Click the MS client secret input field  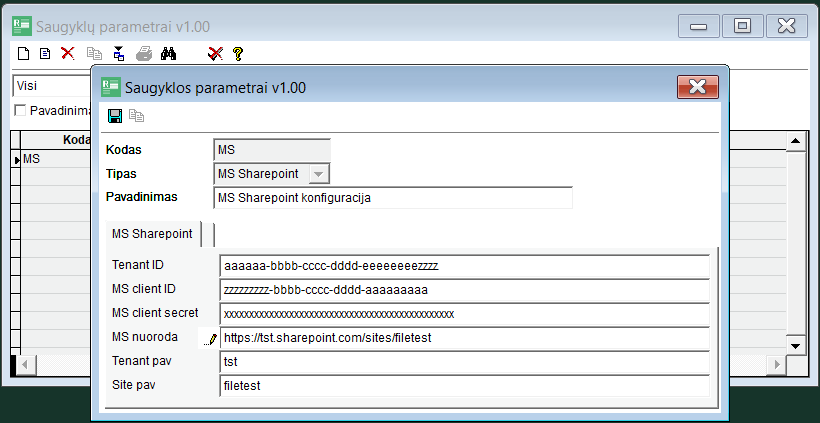pos(464,314)
